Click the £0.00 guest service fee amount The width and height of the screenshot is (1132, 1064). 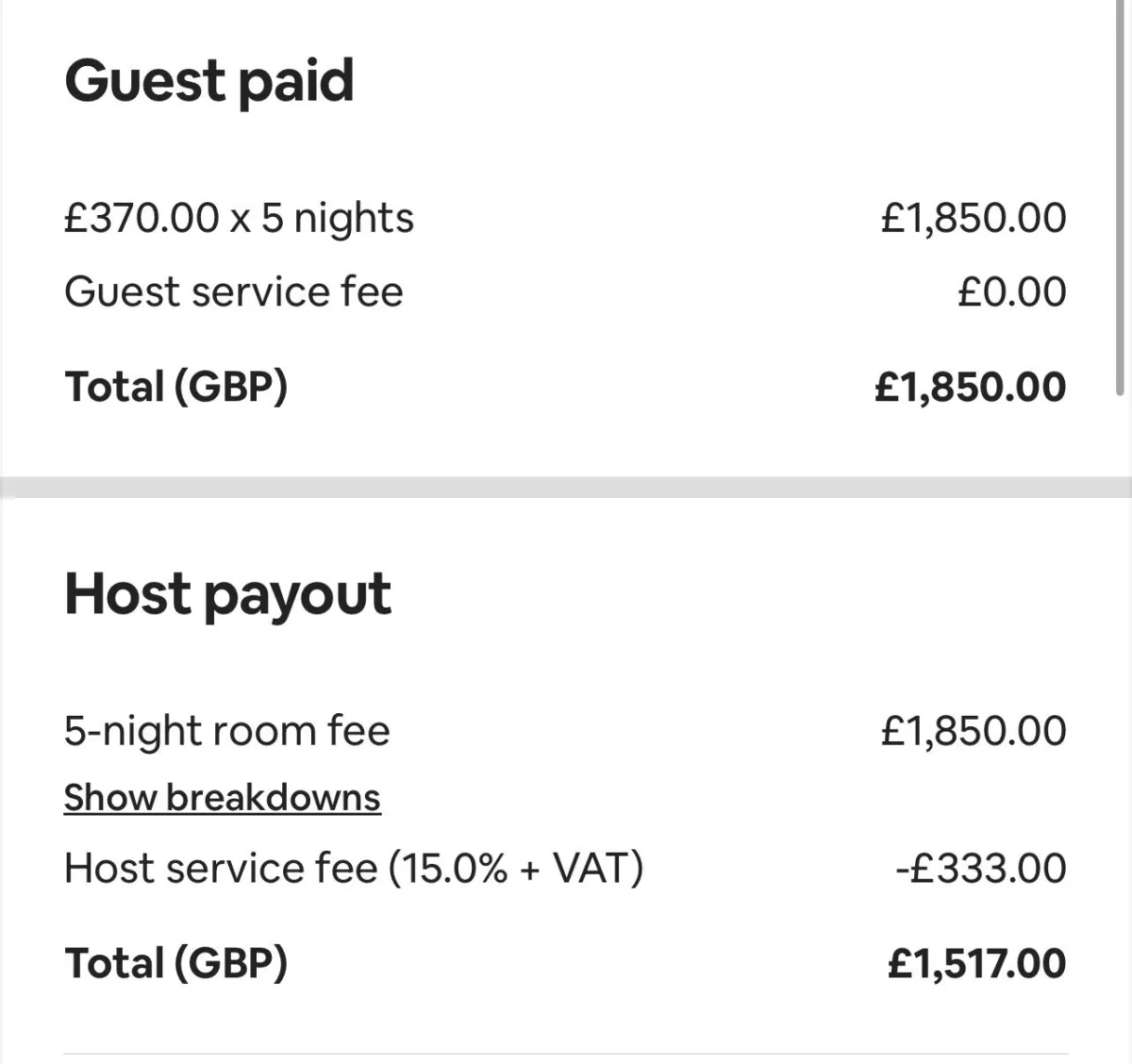tap(1011, 291)
